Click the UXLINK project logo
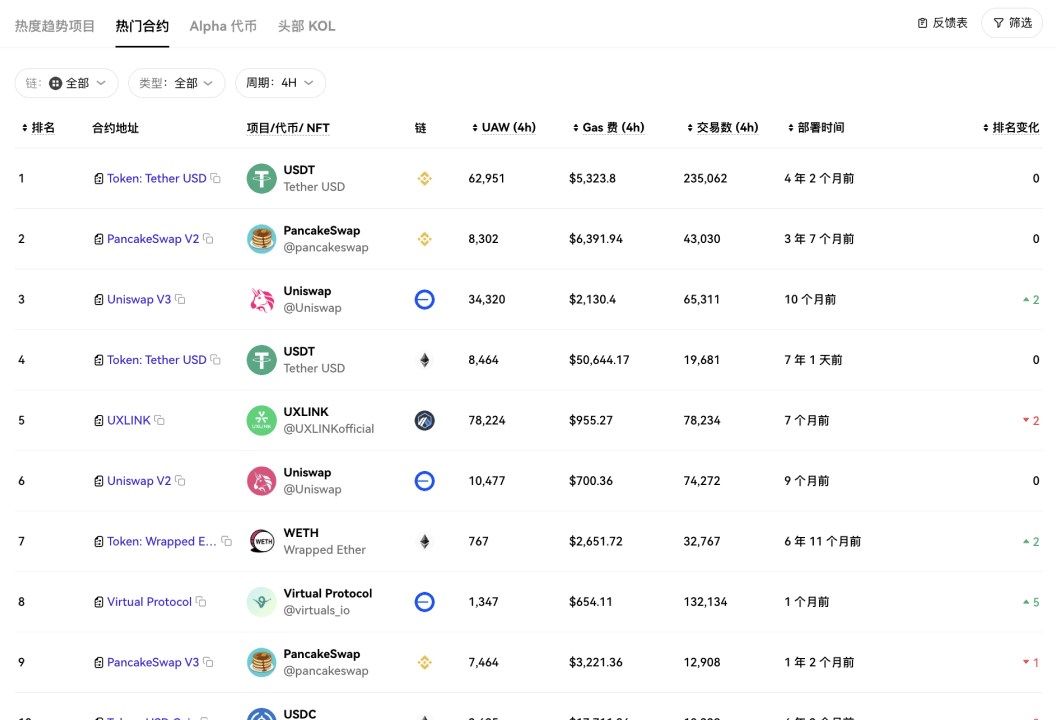This screenshot has width=1056, height=720. [x=261, y=421]
